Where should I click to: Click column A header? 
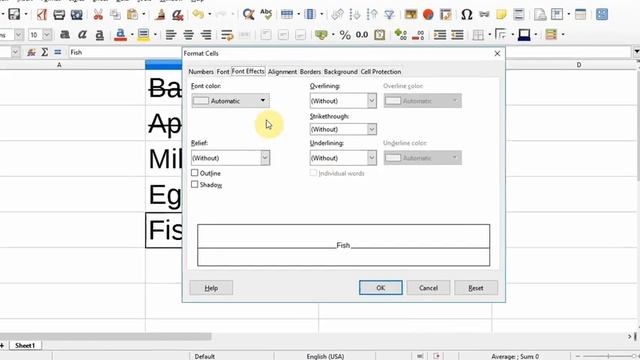[x=59, y=65]
